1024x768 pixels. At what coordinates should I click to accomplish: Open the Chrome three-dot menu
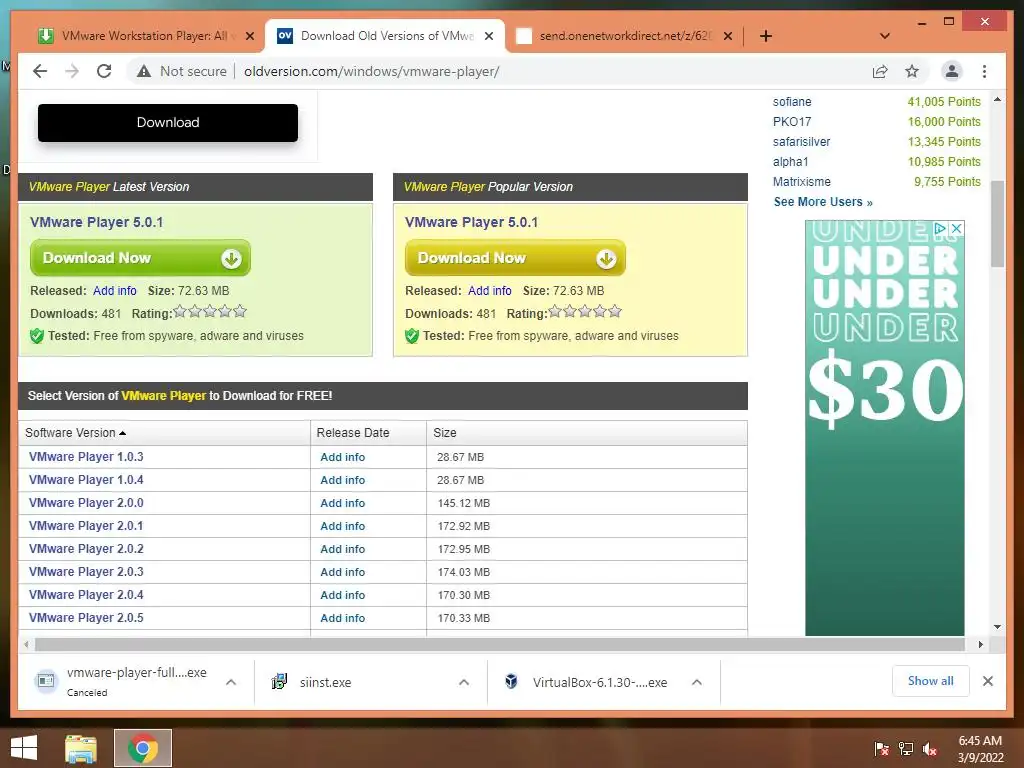[984, 71]
